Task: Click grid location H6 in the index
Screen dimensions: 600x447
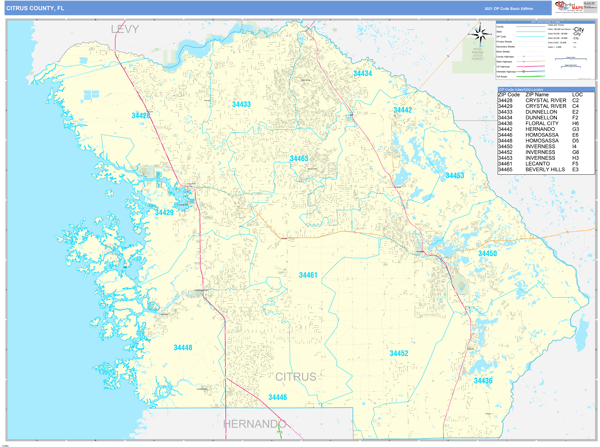Action: tap(576, 123)
